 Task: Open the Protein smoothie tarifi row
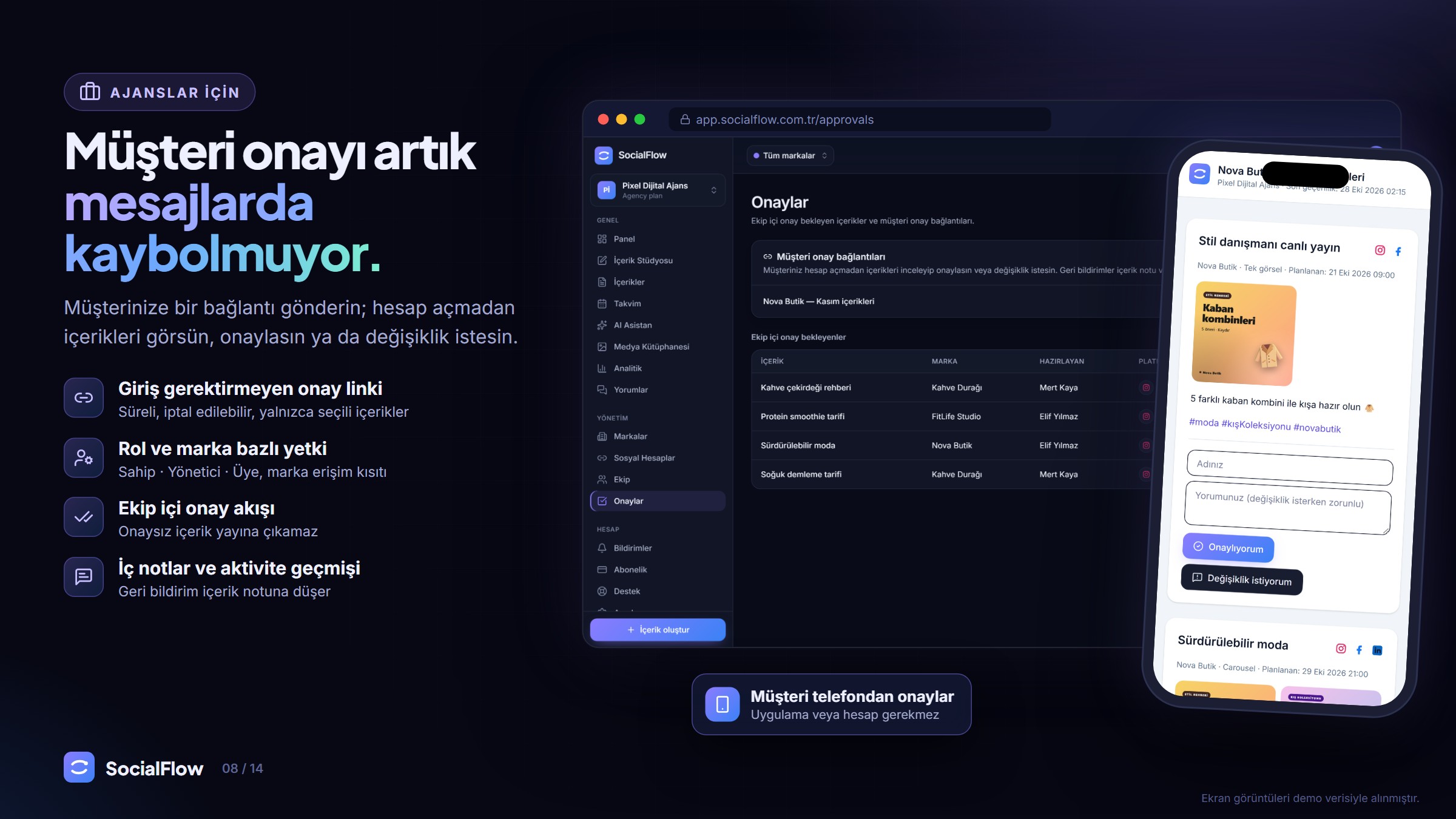[x=955, y=416]
